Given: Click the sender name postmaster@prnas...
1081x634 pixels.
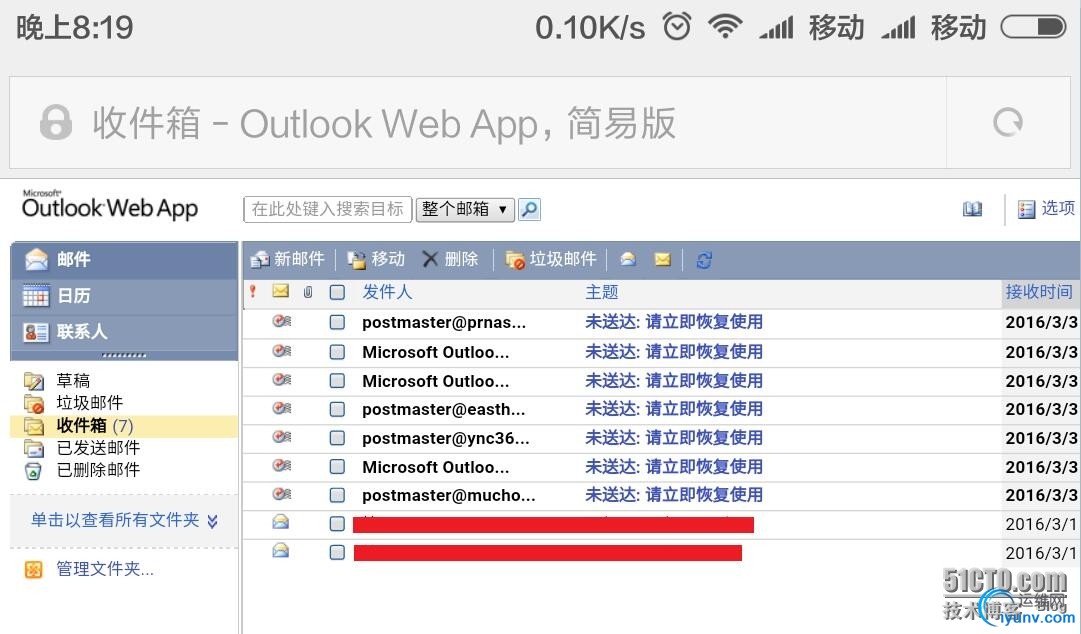Looking at the screenshot, I should pos(444,323).
